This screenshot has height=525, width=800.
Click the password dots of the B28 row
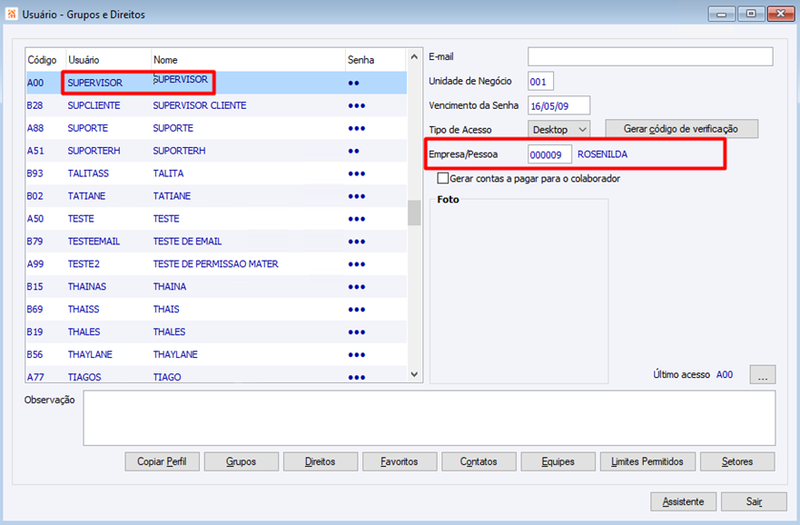[357, 106]
